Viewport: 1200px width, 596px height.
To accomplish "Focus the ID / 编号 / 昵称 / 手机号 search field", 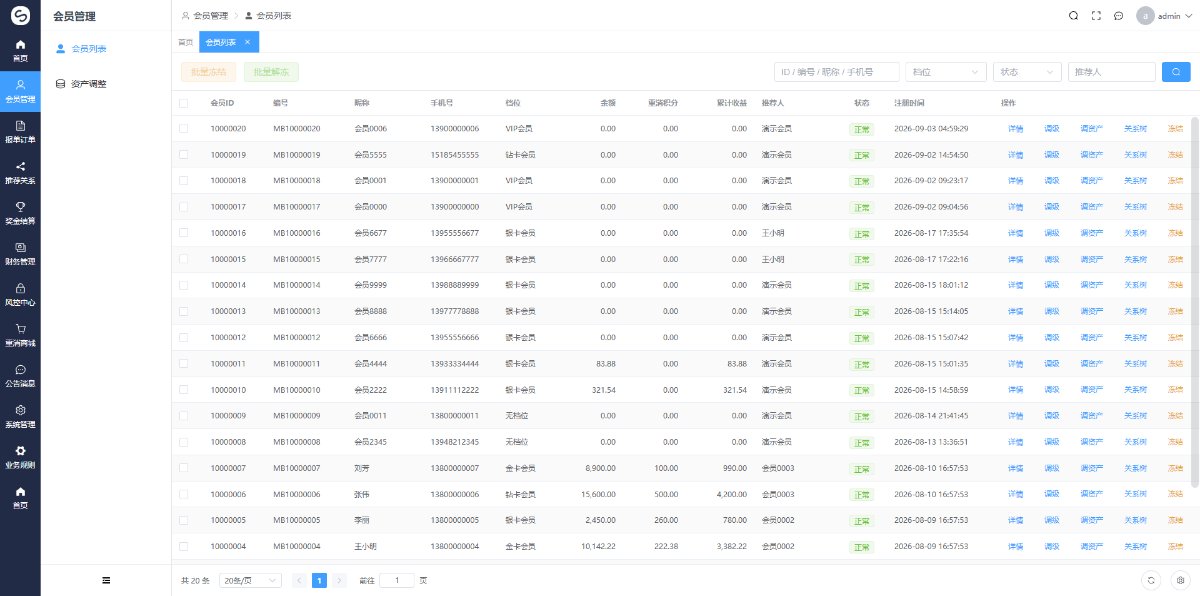I will pos(836,72).
